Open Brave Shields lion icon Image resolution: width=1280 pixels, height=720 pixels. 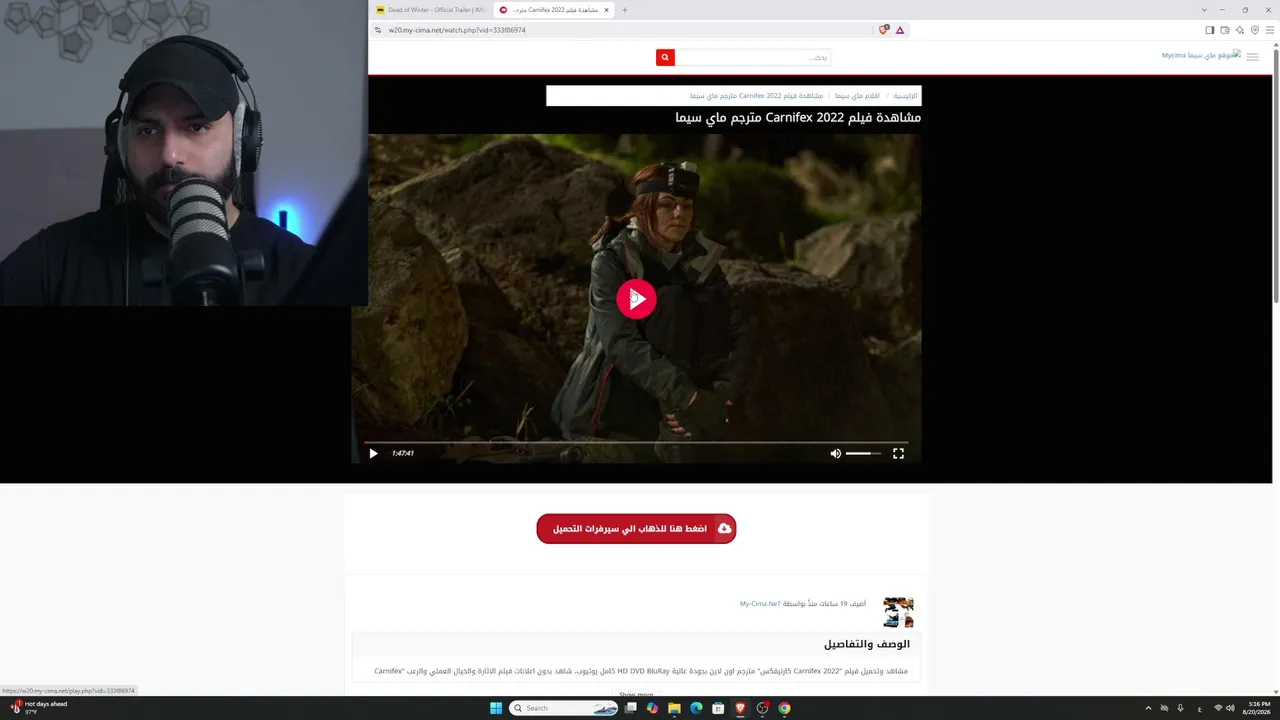[x=883, y=30]
